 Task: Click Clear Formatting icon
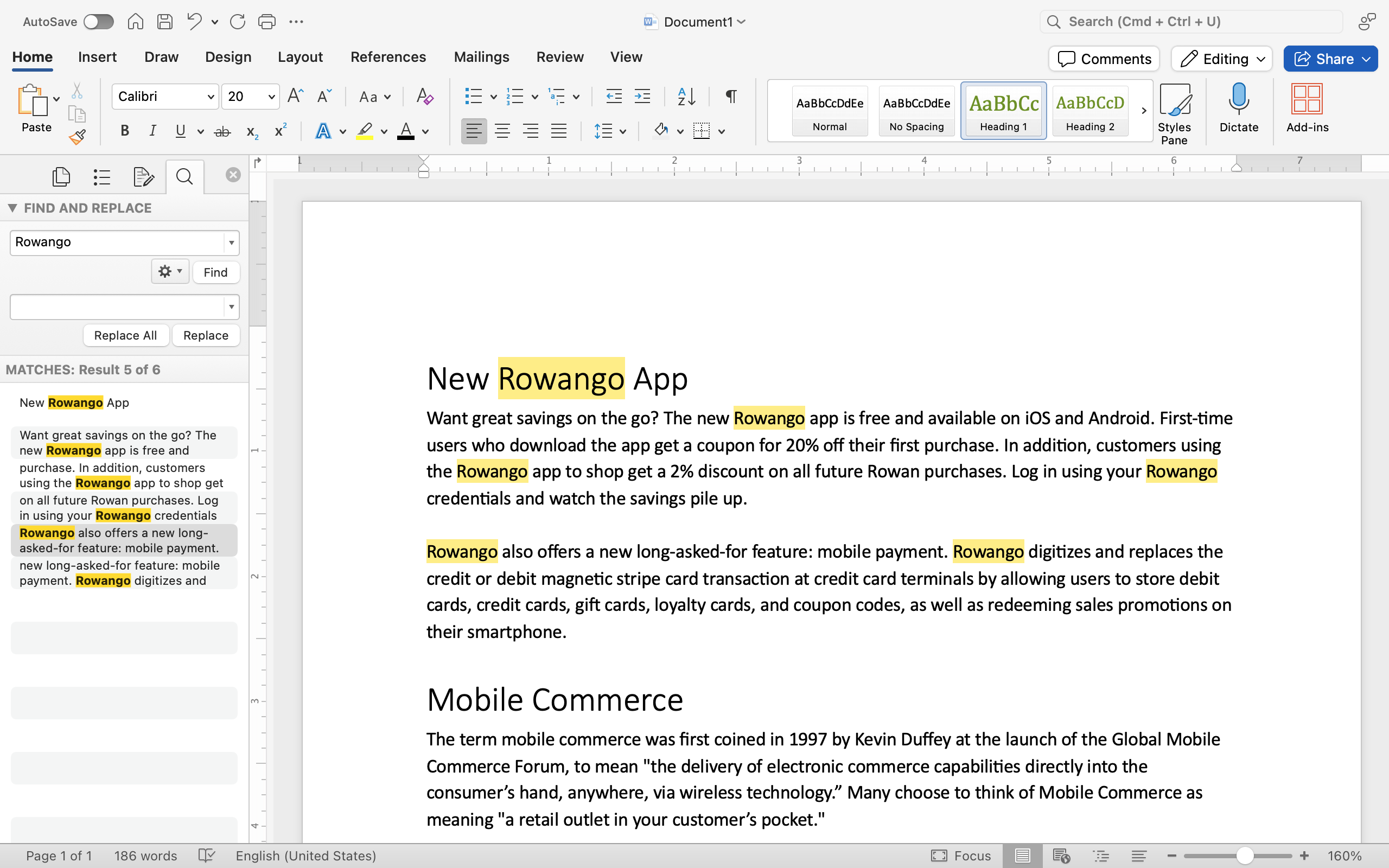pos(425,96)
